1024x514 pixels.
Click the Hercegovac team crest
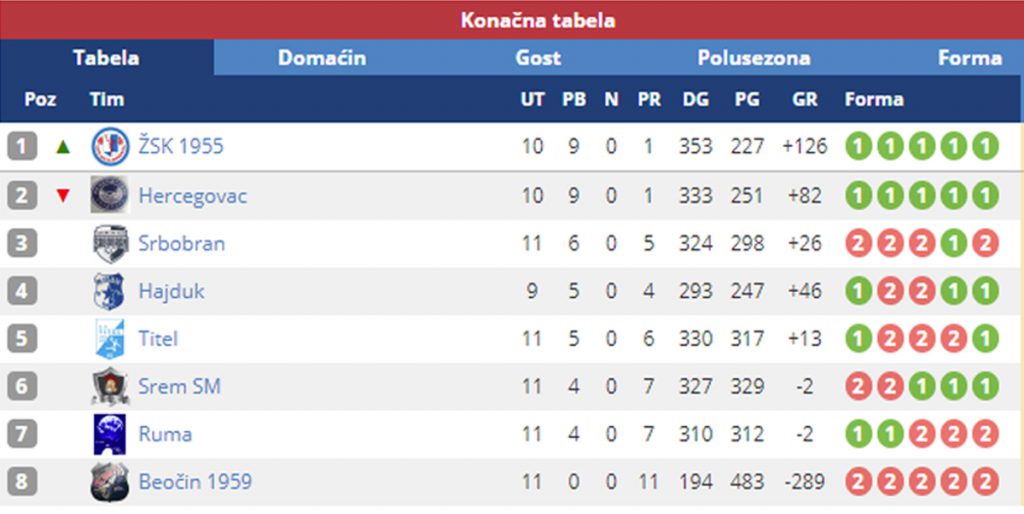pyautogui.click(x=110, y=195)
